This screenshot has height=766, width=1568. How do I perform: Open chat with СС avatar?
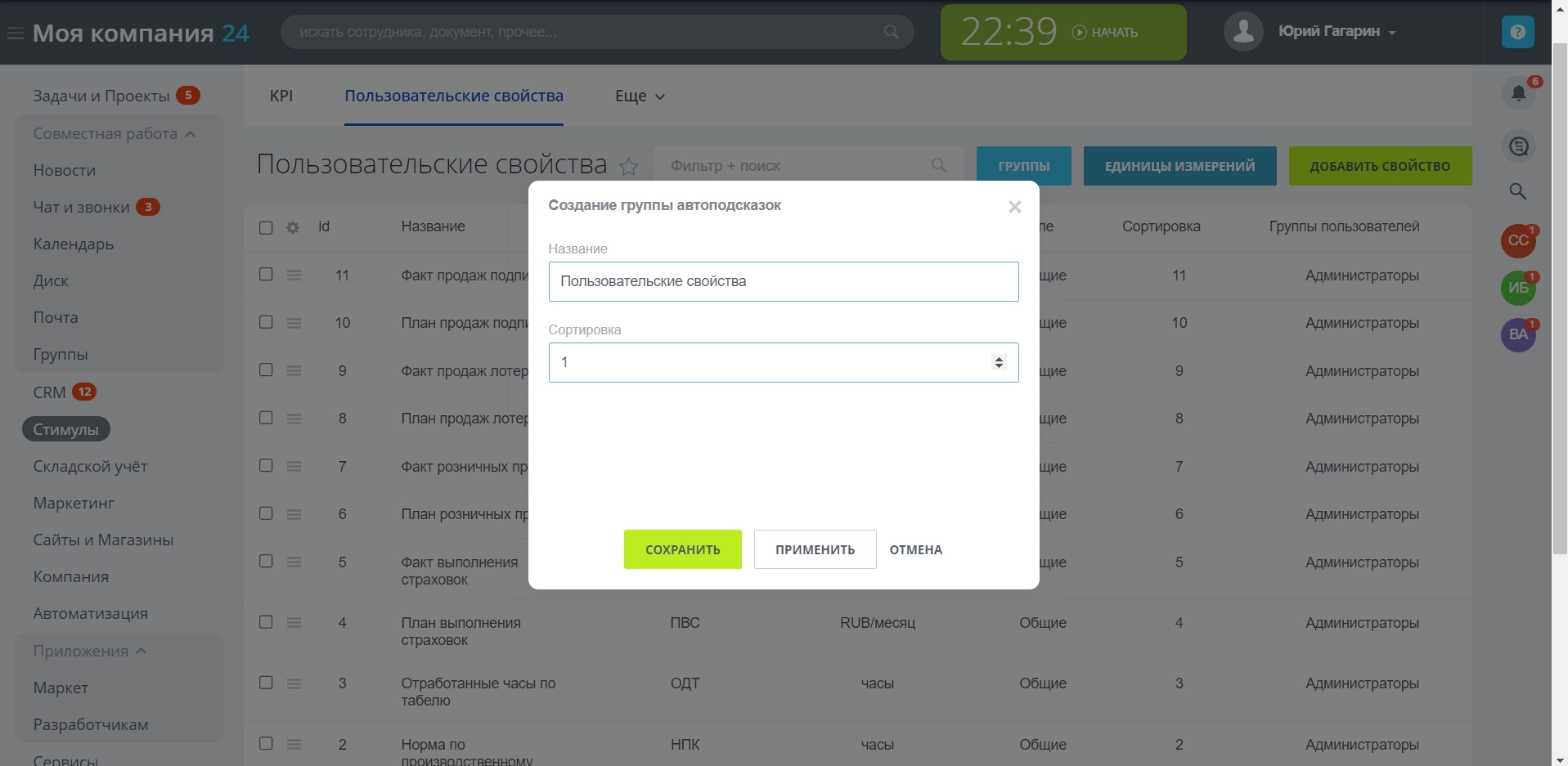tap(1518, 240)
